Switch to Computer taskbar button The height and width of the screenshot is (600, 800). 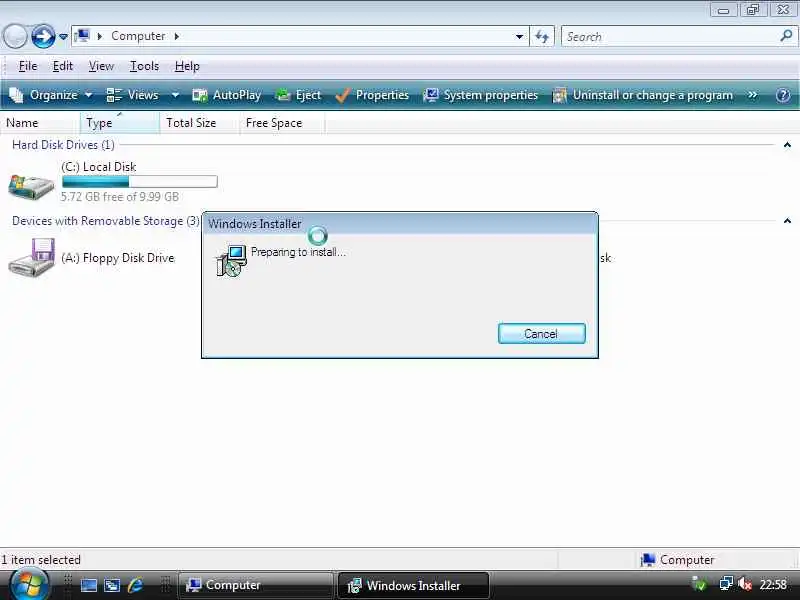click(255, 586)
